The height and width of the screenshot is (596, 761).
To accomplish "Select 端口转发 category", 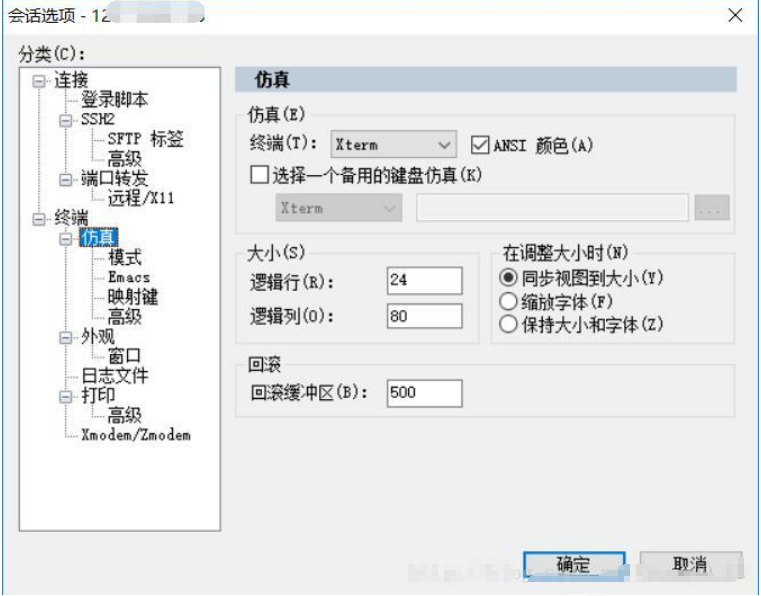I will pyautogui.click(x=114, y=179).
